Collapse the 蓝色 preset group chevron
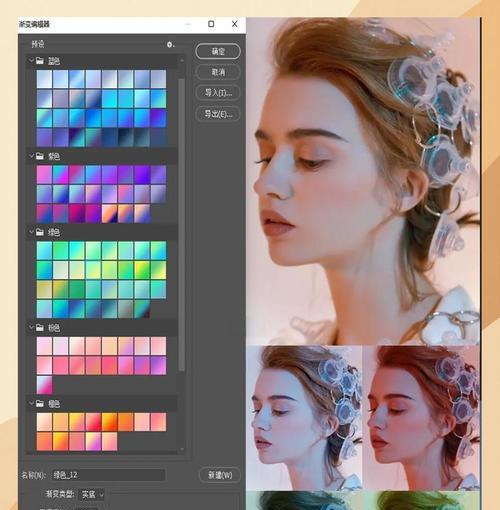This screenshot has height=510, width=500. coord(31,61)
